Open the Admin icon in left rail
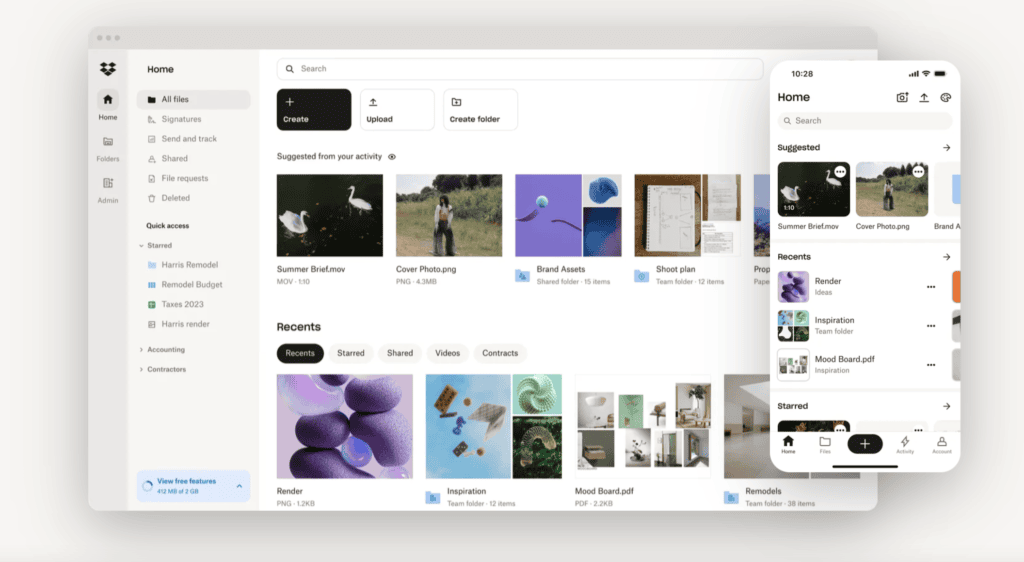Viewport: 1024px width, 562px height. coord(108,183)
